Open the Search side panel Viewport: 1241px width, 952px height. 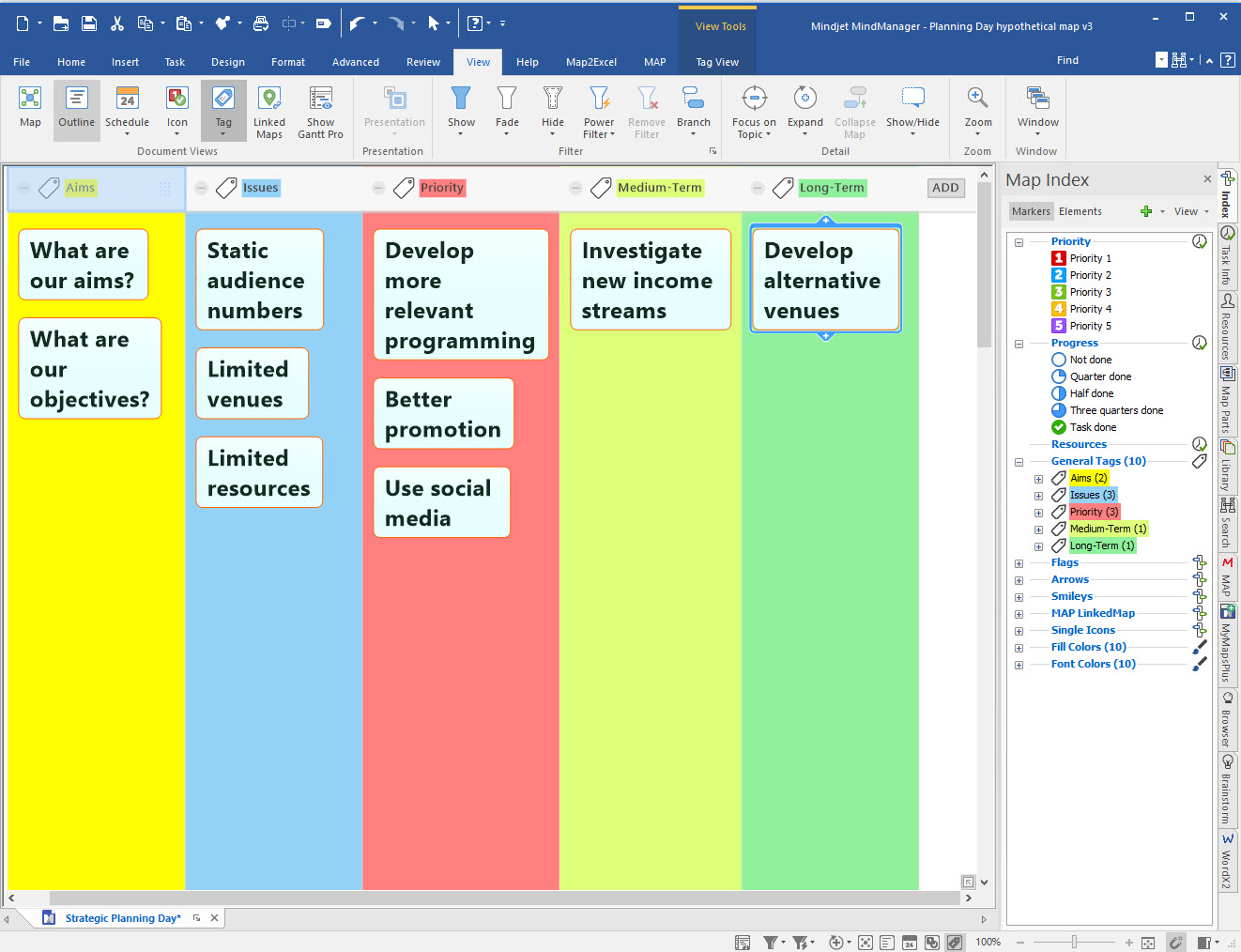[1228, 523]
